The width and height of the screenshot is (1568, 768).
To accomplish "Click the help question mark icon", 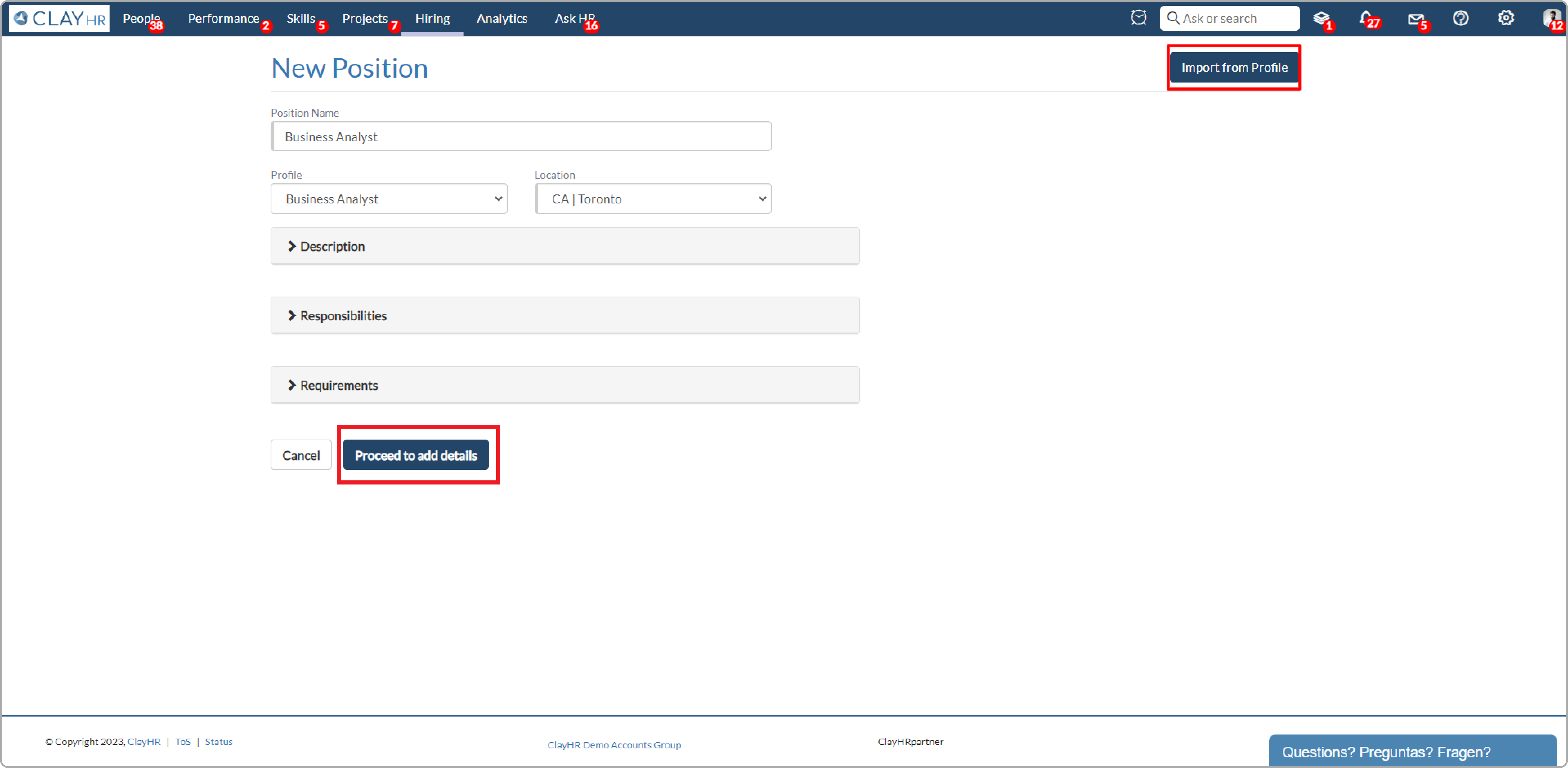I will click(x=1461, y=18).
